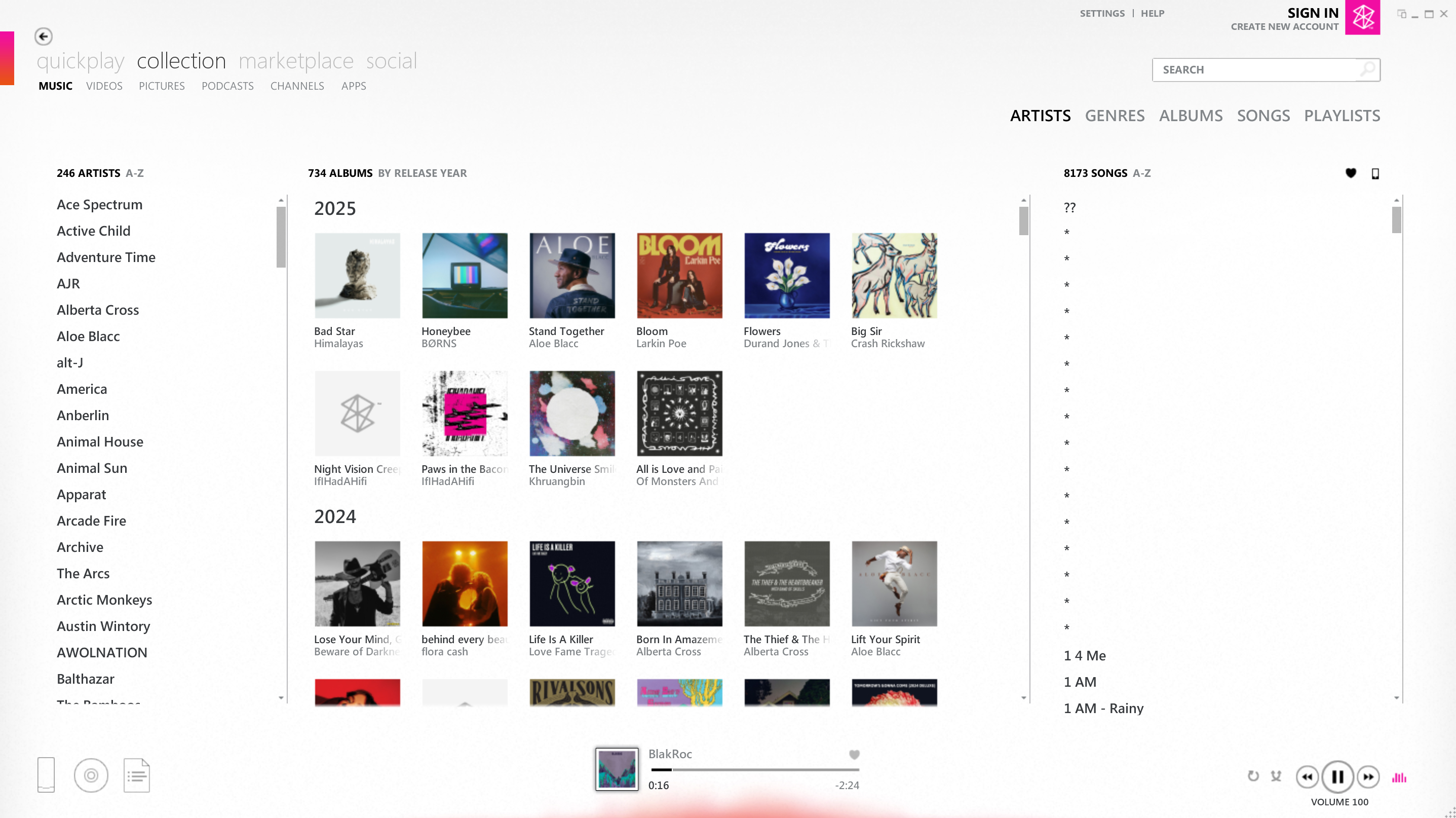
Task: Click songs list scroll up arrow
Action: coord(1396,201)
